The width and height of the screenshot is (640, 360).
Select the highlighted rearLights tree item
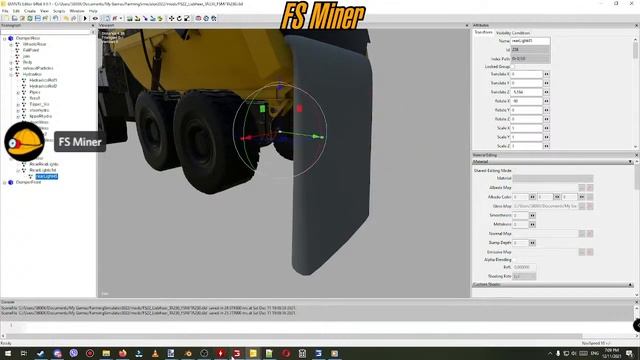[47, 176]
